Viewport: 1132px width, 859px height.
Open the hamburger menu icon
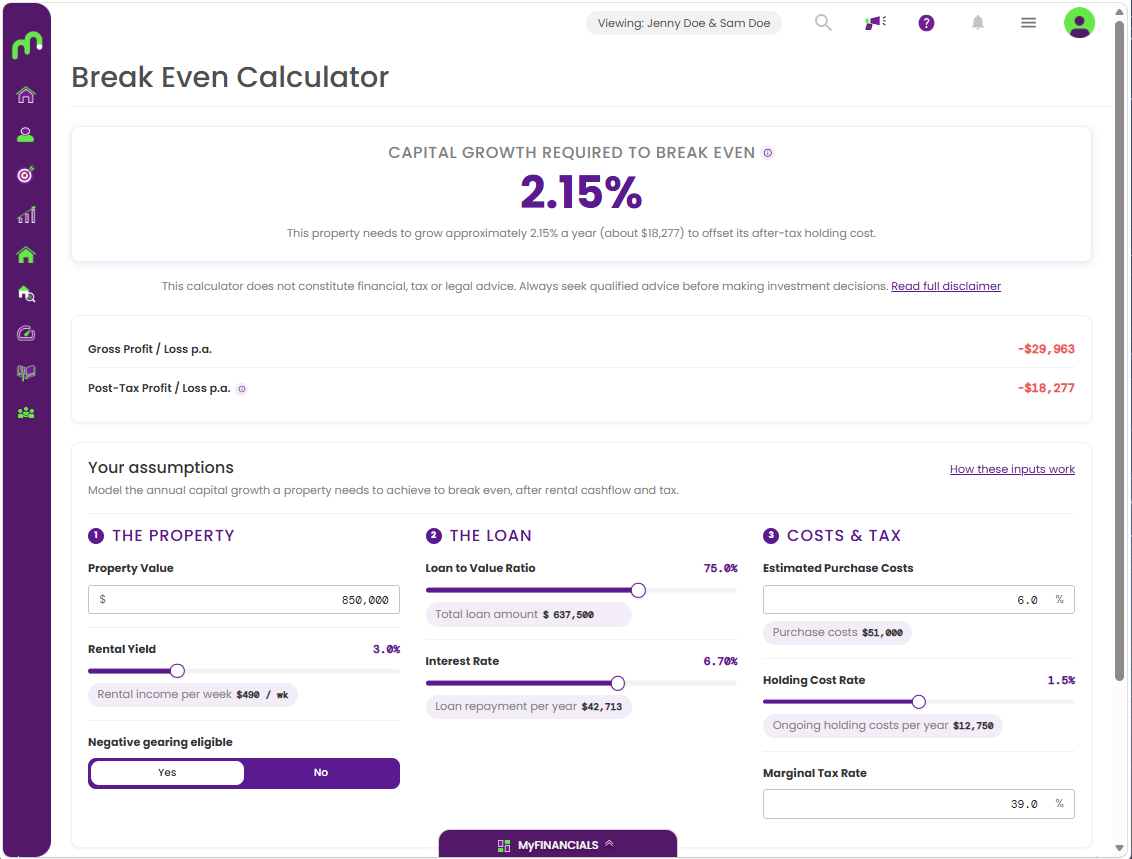coord(1029,23)
